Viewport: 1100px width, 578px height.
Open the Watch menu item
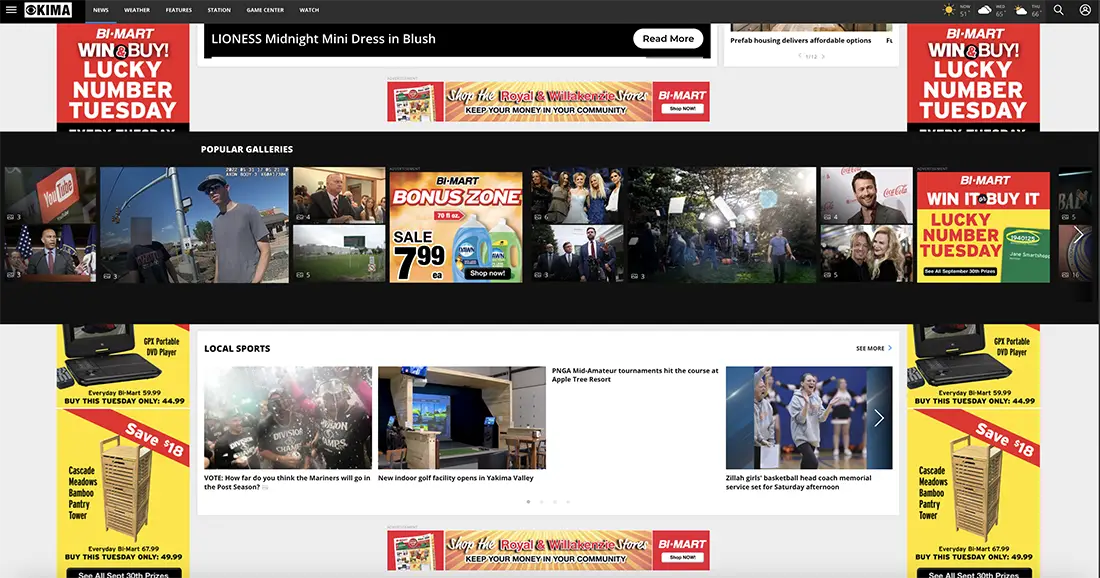point(309,11)
